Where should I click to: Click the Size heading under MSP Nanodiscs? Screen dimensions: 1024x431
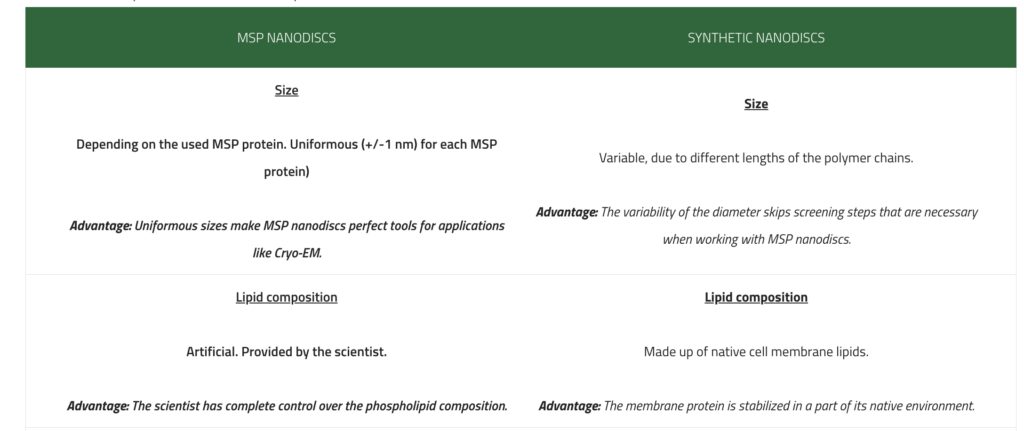pyautogui.click(x=286, y=90)
